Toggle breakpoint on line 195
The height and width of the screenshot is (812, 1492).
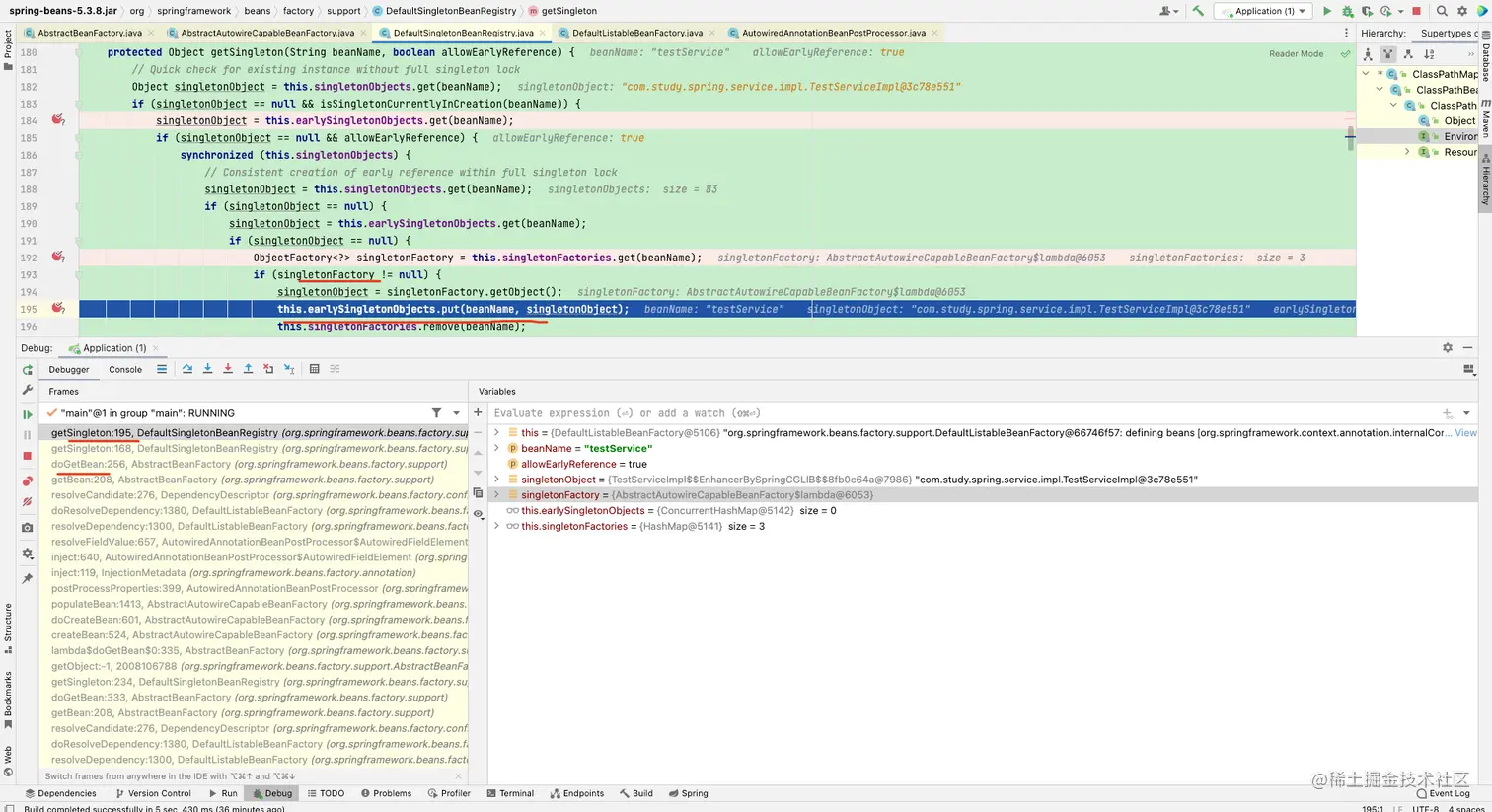point(58,309)
